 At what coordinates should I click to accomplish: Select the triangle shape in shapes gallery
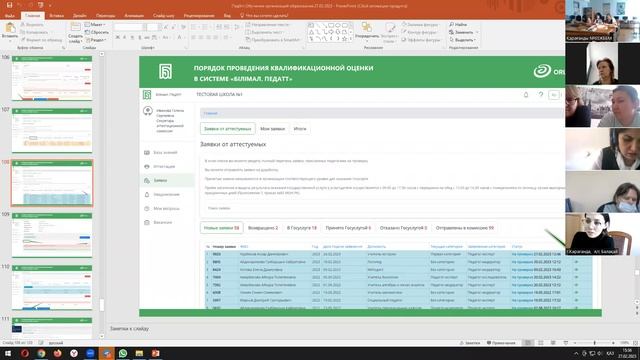[311, 32]
